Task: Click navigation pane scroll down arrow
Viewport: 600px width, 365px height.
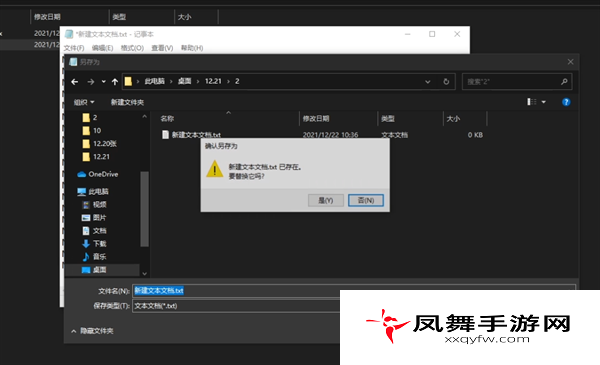Action: click(144, 273)
